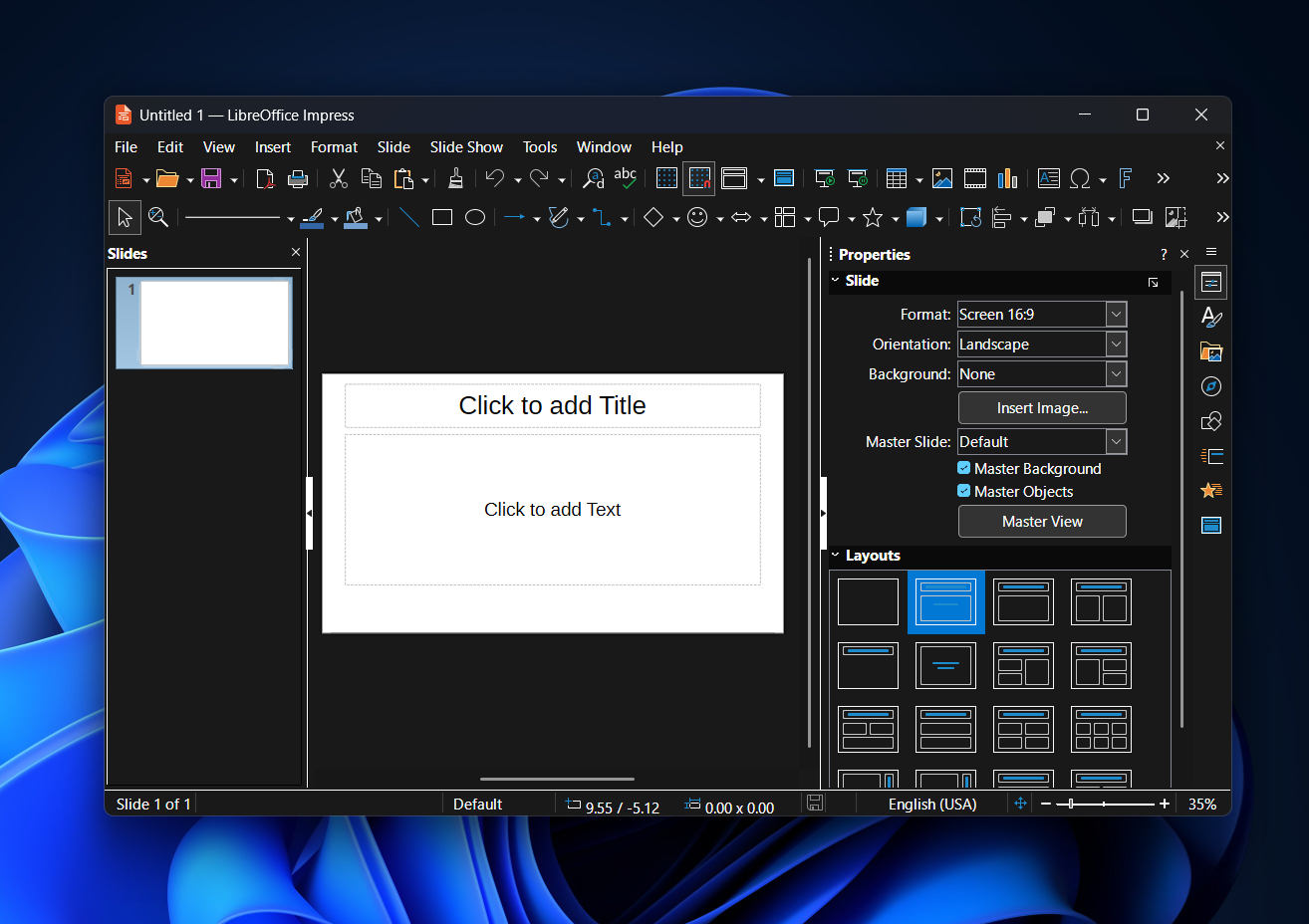This screenshot has width=1309, height=924.
Task: Choose the Zoom and Pan magnifier tool
Action: tap(157, 217)
